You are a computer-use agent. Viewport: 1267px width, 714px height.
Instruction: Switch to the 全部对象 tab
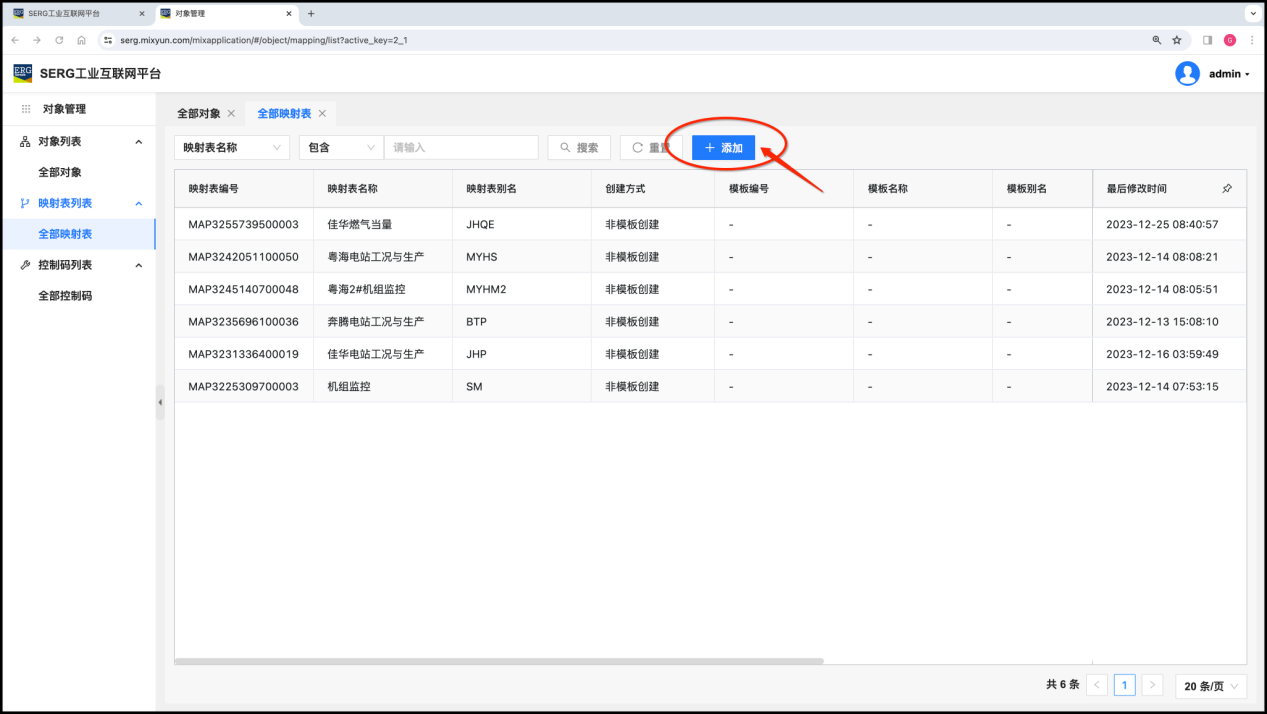tap(198, 114)
